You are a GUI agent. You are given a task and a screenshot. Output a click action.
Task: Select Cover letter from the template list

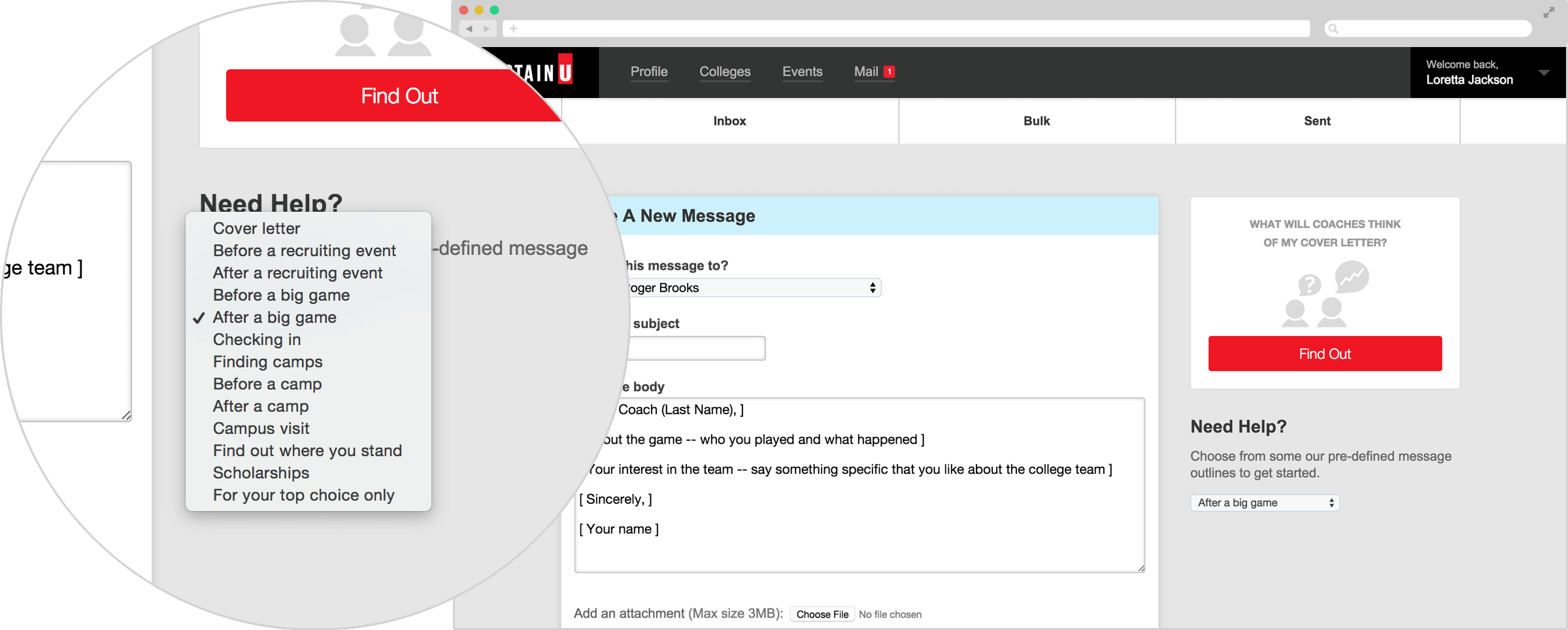click(x=256, y=229)
